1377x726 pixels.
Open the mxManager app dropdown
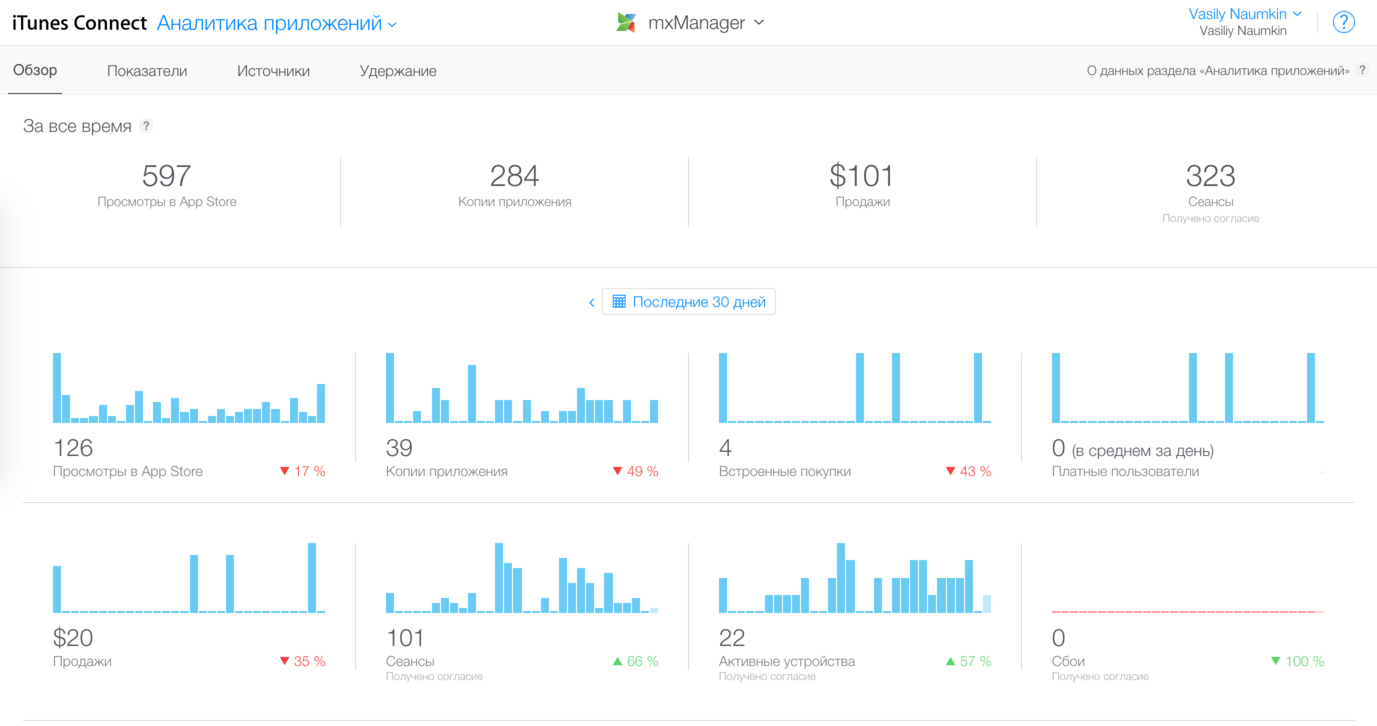(x=704, y=23)
